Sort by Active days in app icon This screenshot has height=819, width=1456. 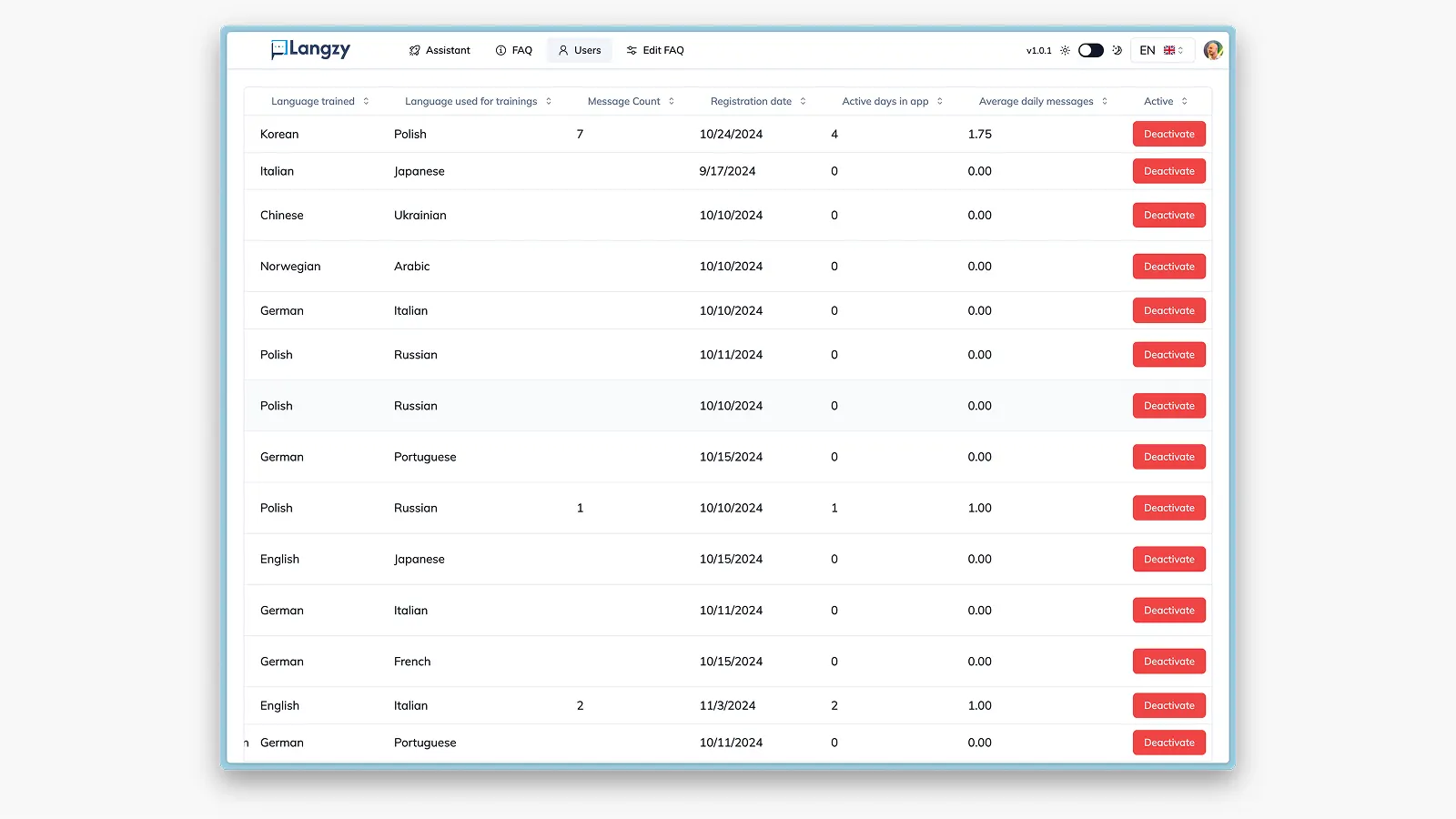(x=940, y=102)
